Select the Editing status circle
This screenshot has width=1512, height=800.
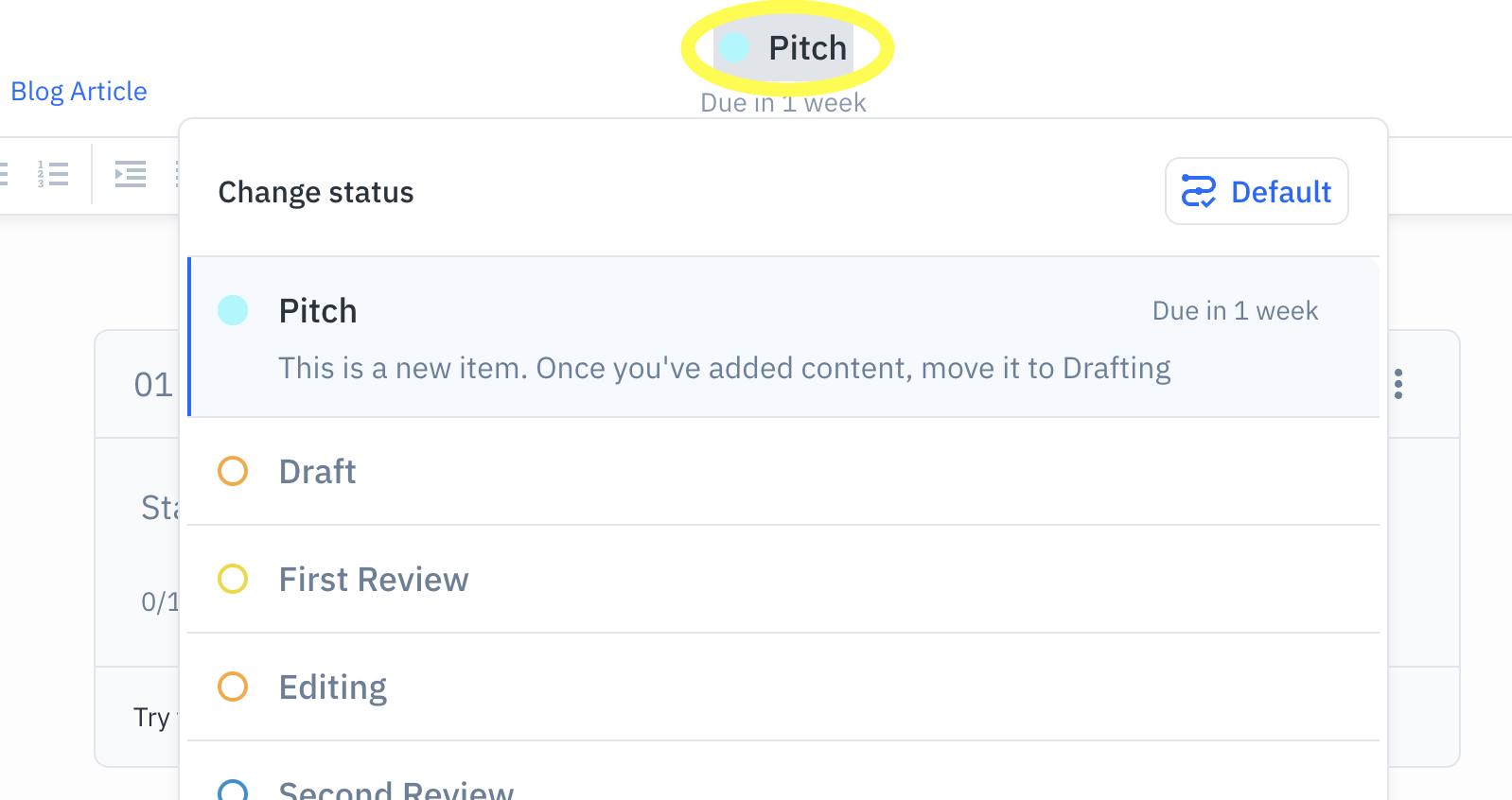click(x=233, y=687)
